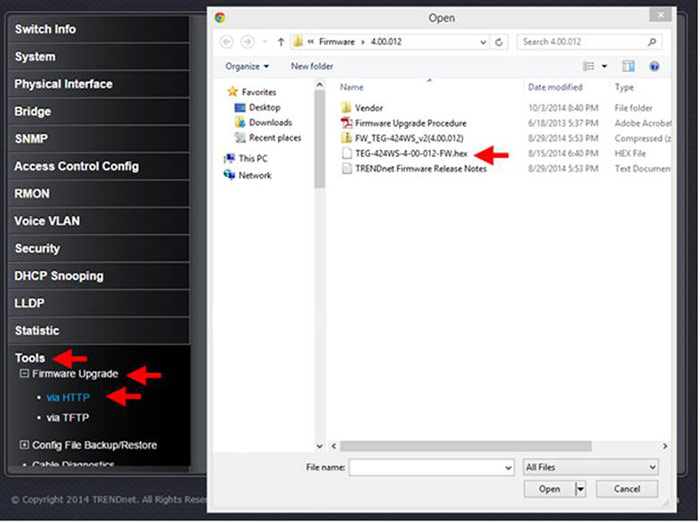Open the help question mark icon
Screen dimensions: 700x523
coord(654,66)
